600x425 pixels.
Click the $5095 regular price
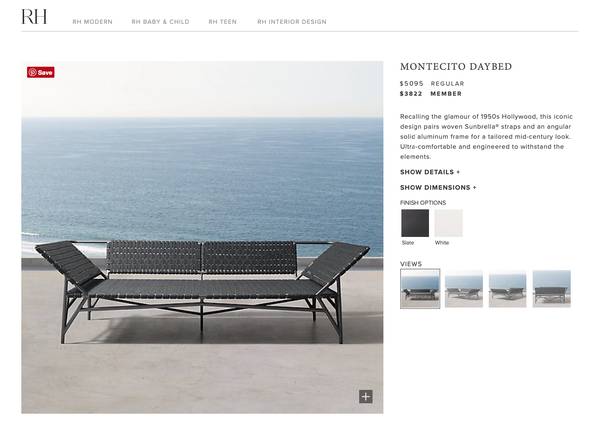coord(411,83)
